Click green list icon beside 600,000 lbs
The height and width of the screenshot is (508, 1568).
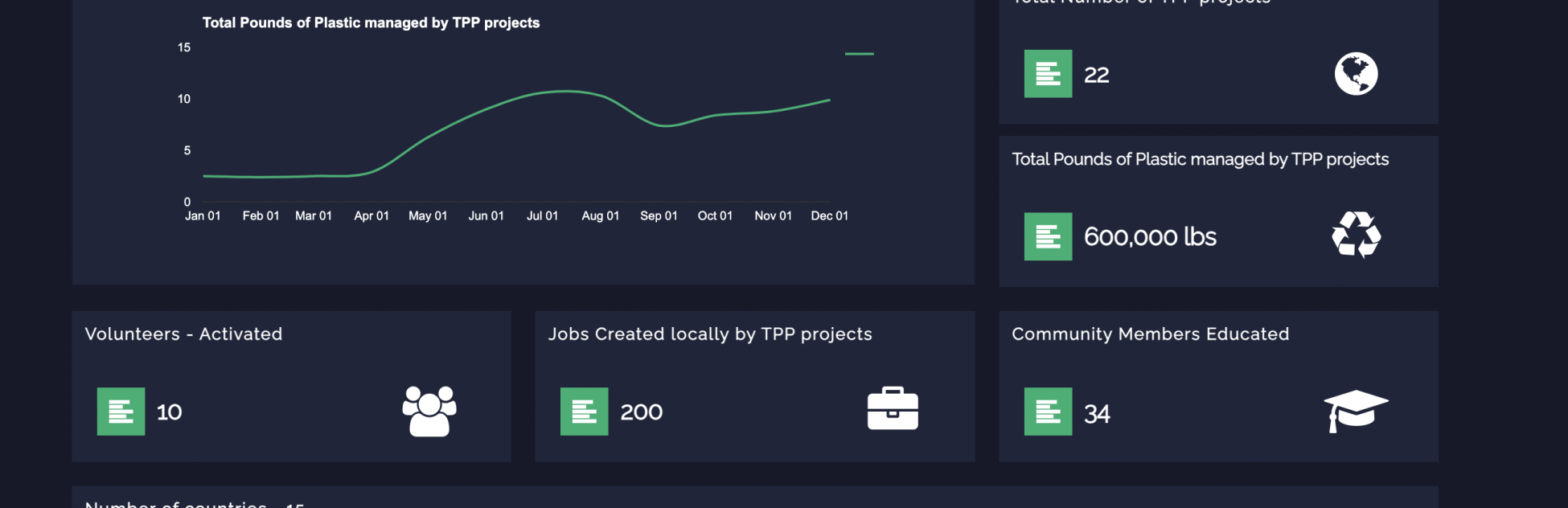point(1048,236)
